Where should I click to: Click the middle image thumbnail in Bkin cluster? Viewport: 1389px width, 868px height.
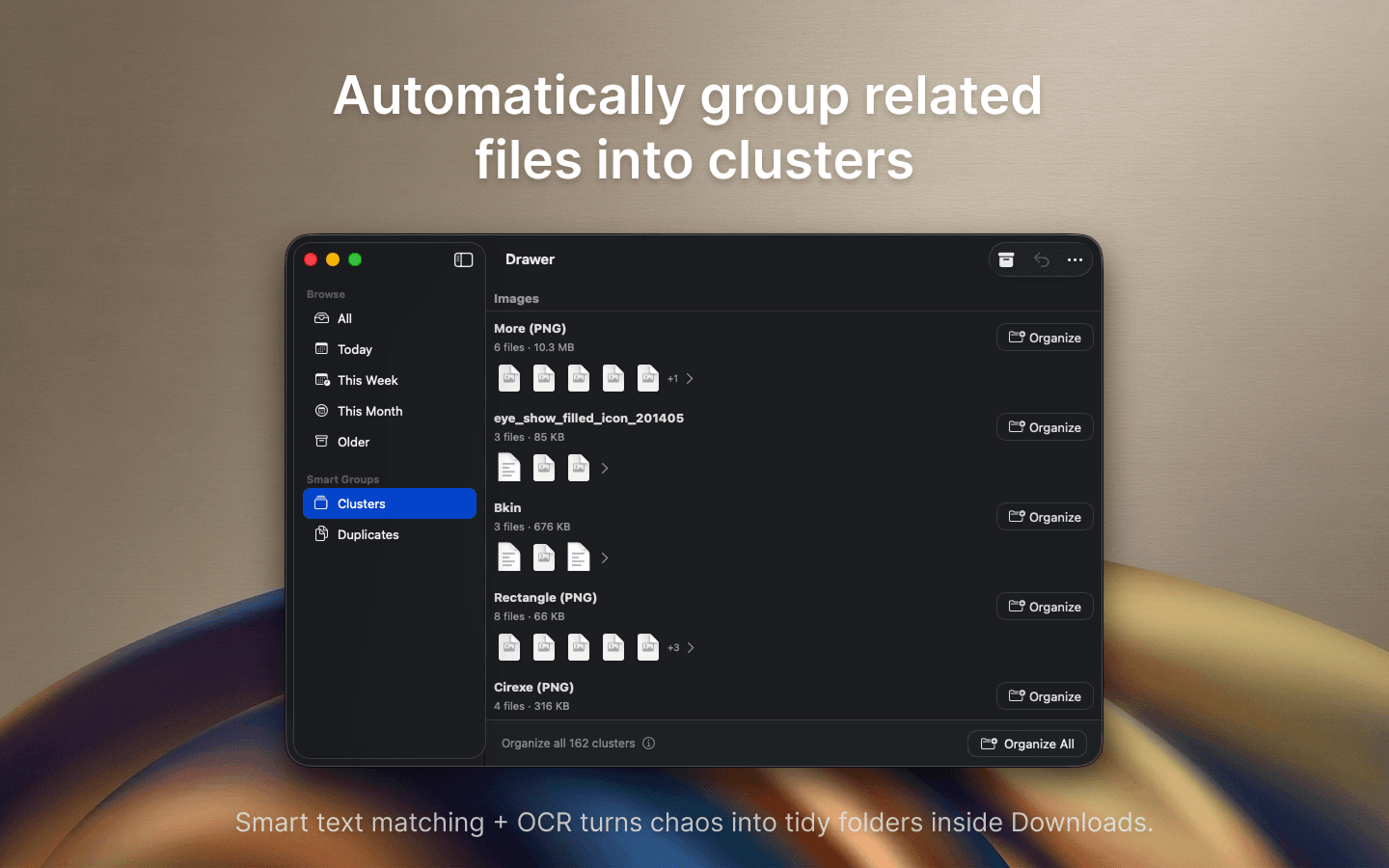click(544, 557)
